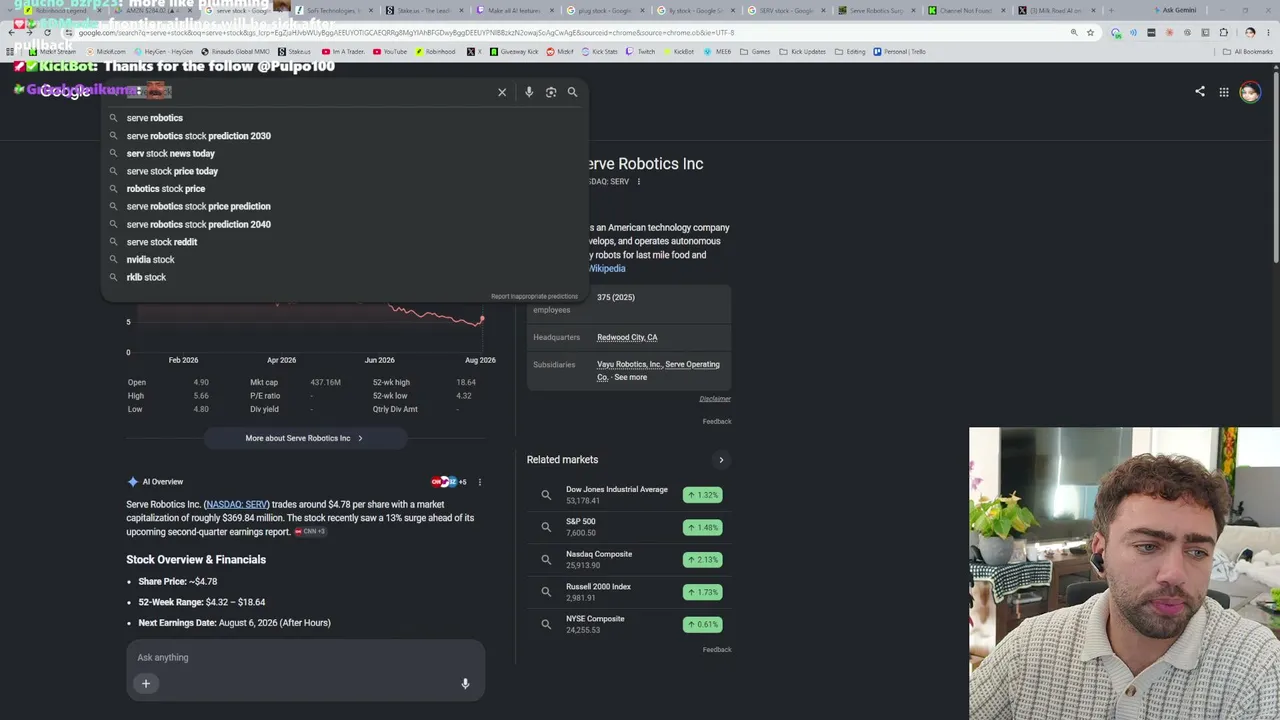Choose 'serve stock reddit' suggestion
The image size is (1280, 720).
tap(344, 242)
